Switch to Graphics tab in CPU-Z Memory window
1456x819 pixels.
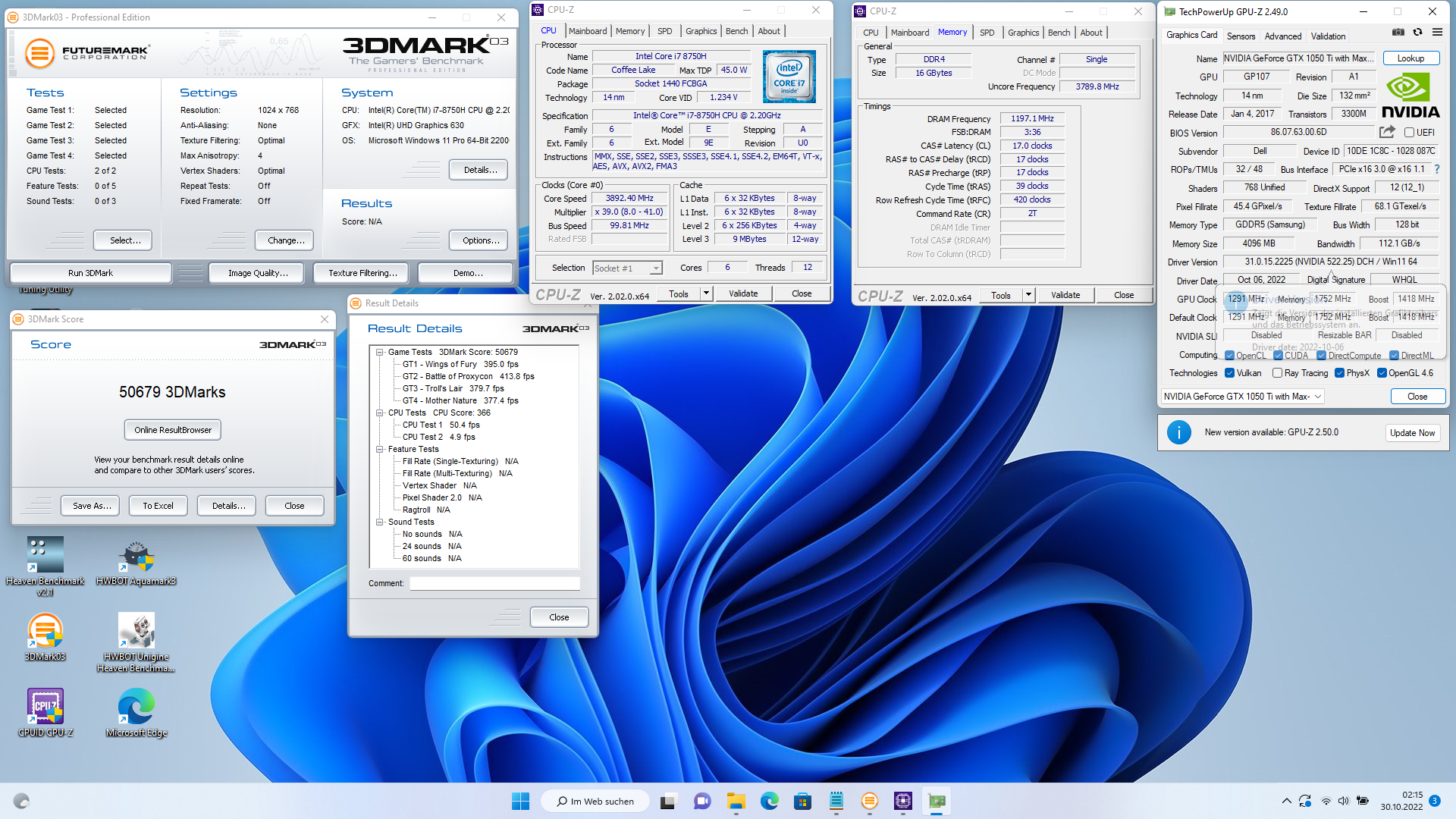[x=1023, y=33]
